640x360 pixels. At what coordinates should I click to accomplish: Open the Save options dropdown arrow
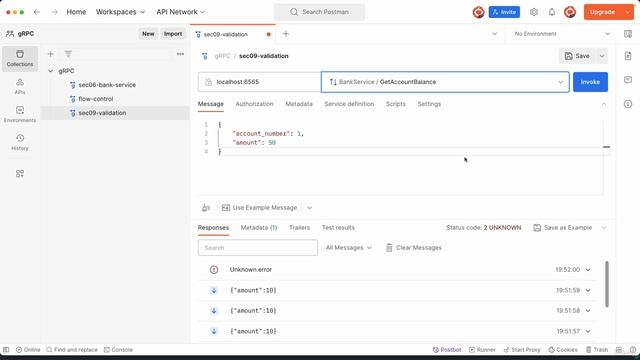click(x=602, y=56)
